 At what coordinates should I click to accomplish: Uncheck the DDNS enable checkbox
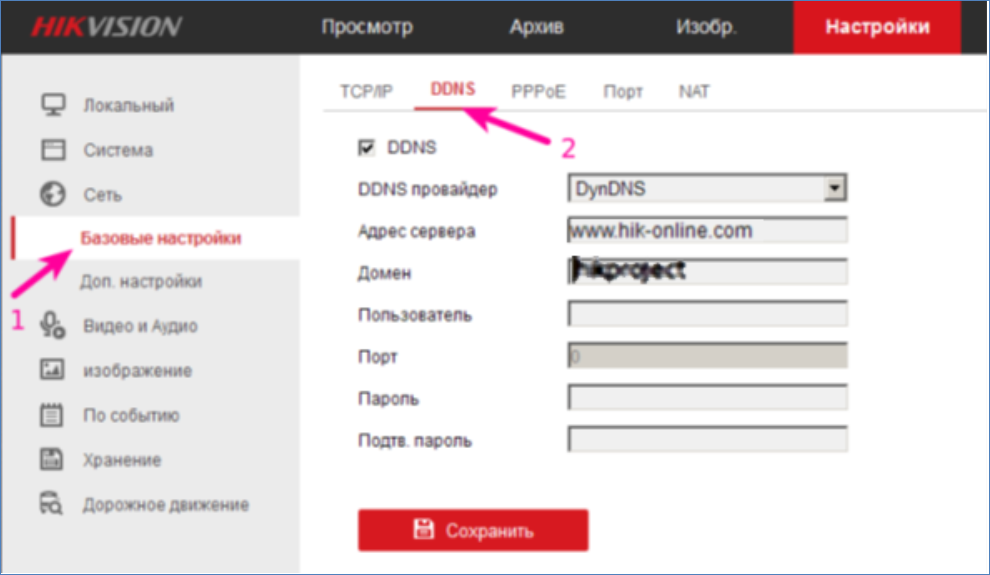coord(366,148)
